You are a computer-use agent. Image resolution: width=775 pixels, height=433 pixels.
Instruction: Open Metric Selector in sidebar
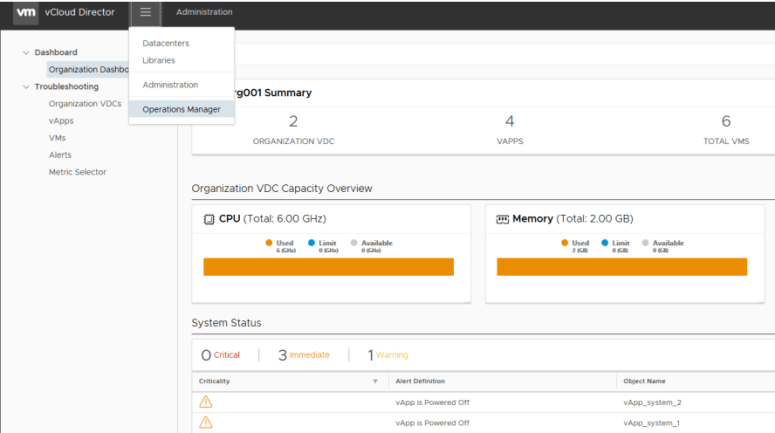77,172
